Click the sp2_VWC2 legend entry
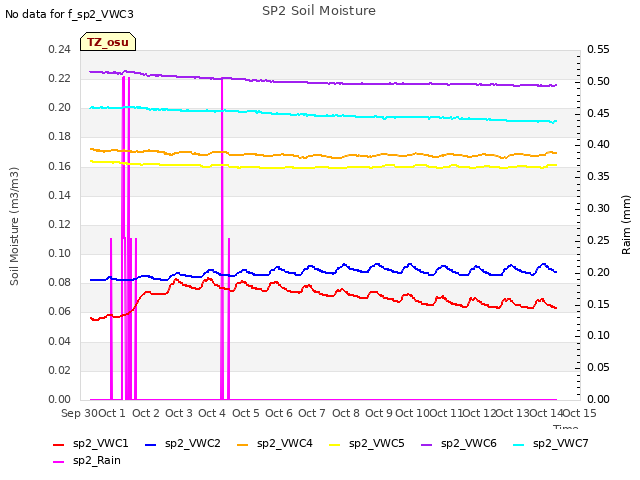This screenshot has height=480, width=640. pyautogui.click(x=182, y=444)
